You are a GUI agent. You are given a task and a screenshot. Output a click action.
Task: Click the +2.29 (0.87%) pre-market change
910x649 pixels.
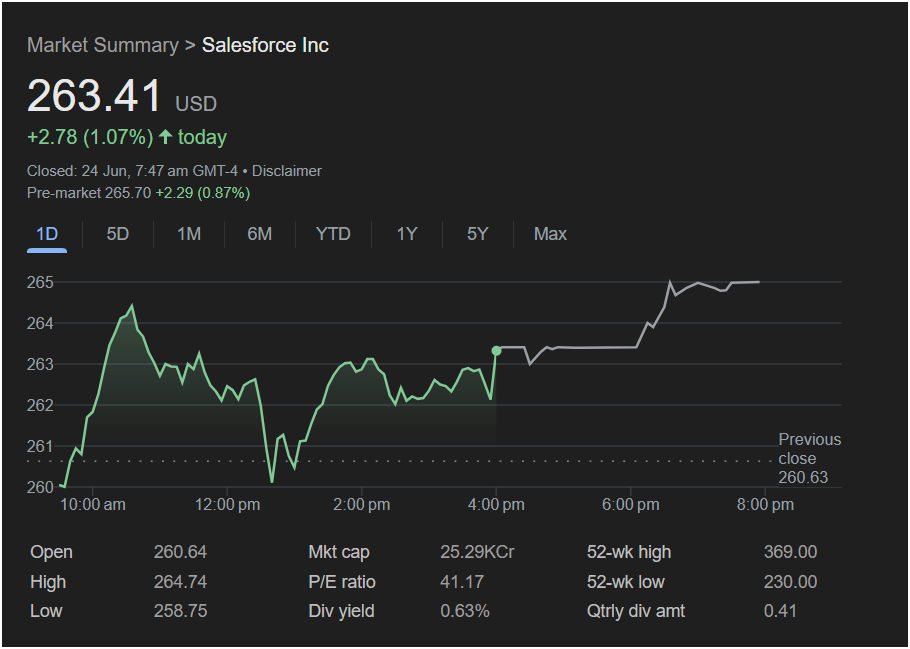pyautogui.click(x=203, y=193)
